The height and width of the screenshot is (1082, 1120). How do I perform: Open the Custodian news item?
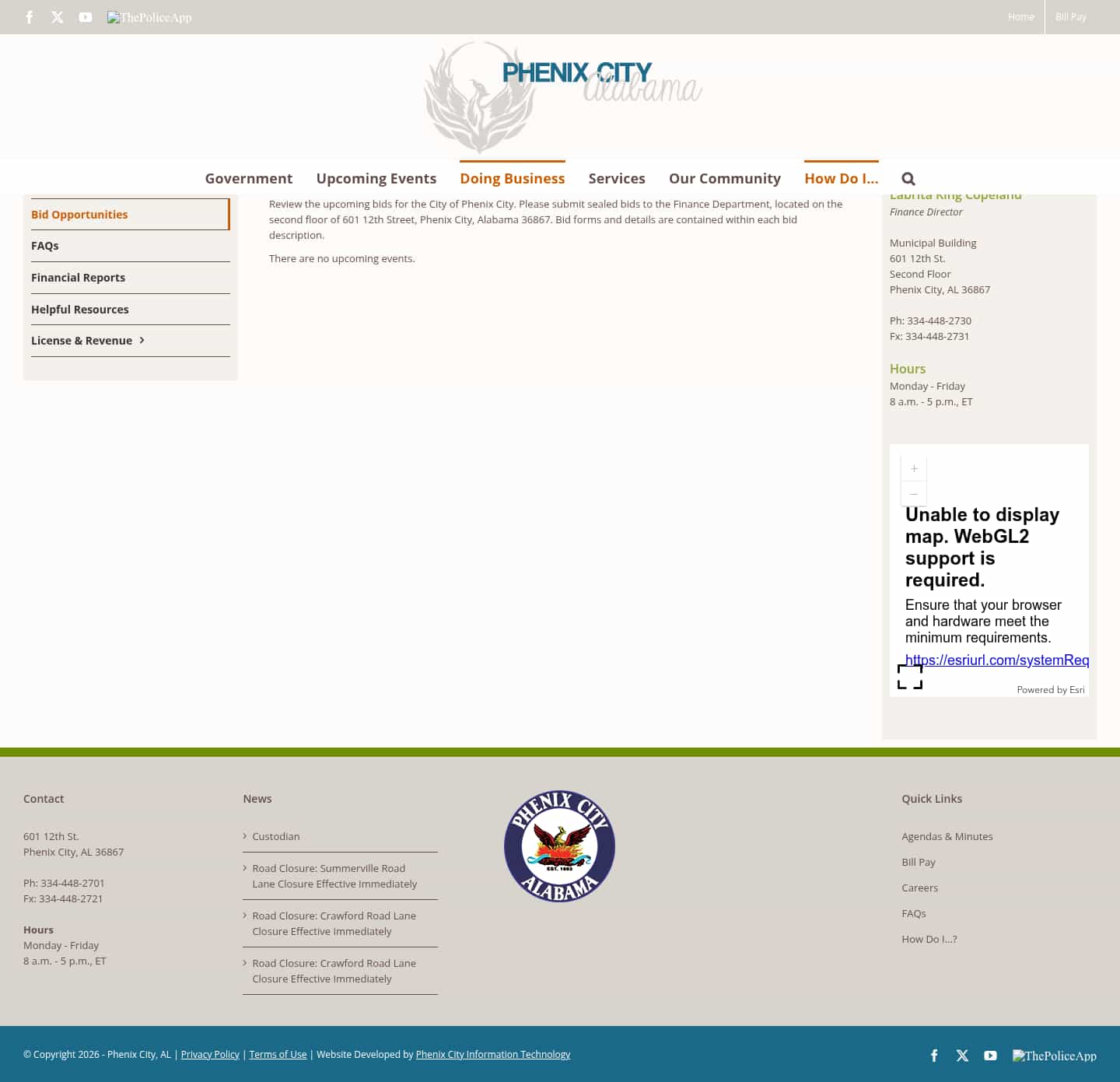tap(276, 837)
